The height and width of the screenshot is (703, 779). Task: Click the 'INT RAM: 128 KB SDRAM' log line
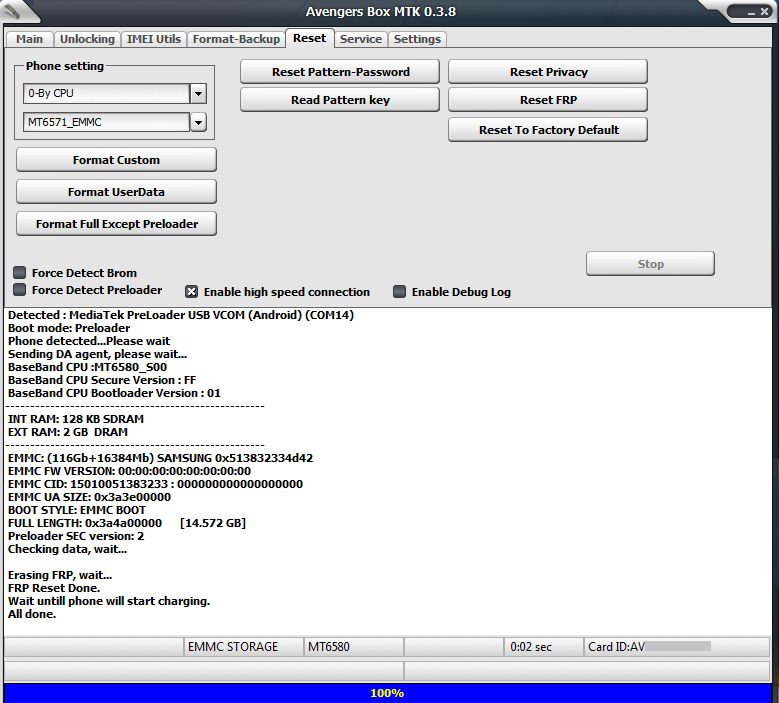click(x=76, y=419)
